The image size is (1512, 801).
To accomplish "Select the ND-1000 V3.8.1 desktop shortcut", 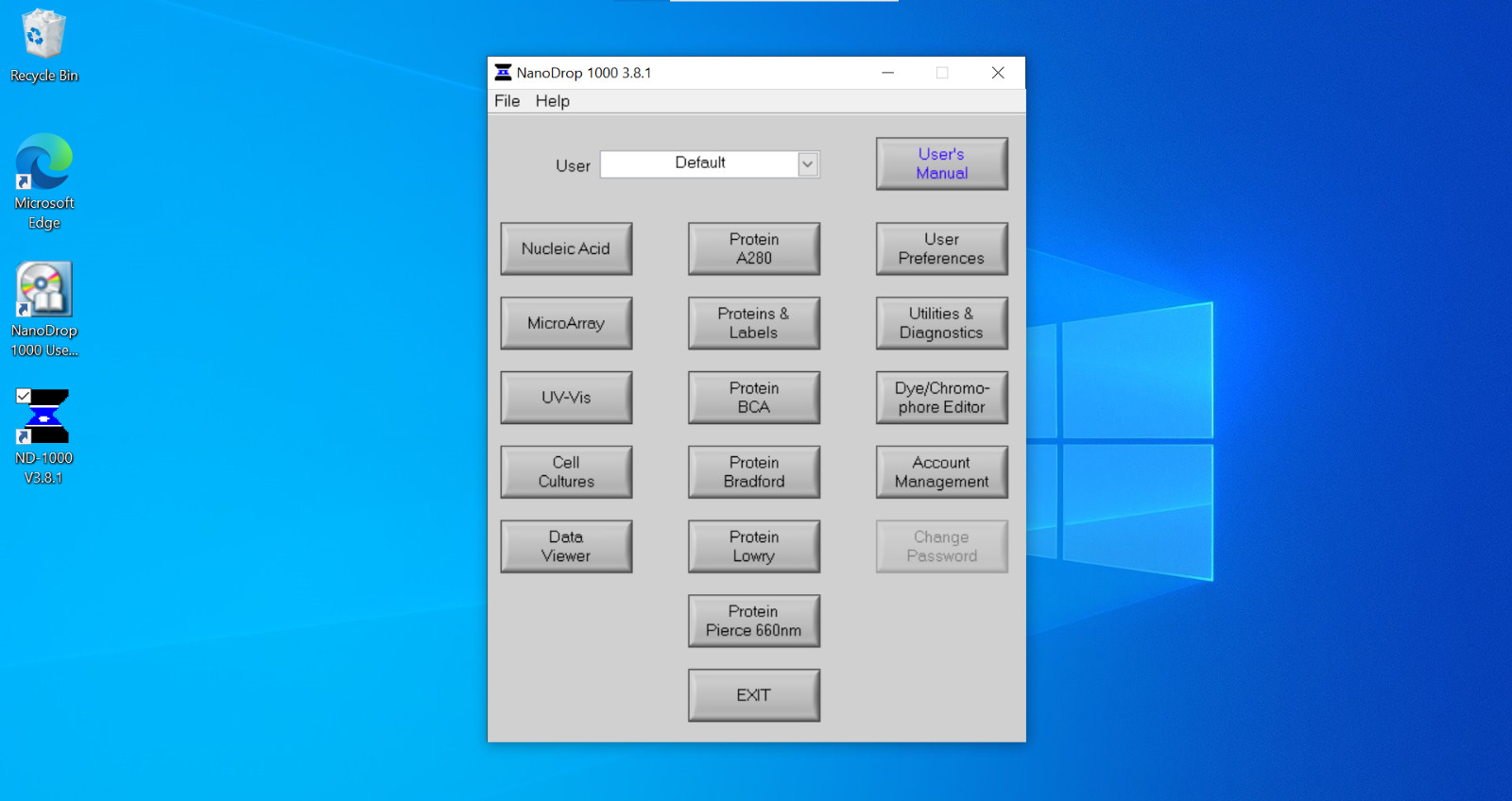I will pyautogui.click(x=43, y=437).
